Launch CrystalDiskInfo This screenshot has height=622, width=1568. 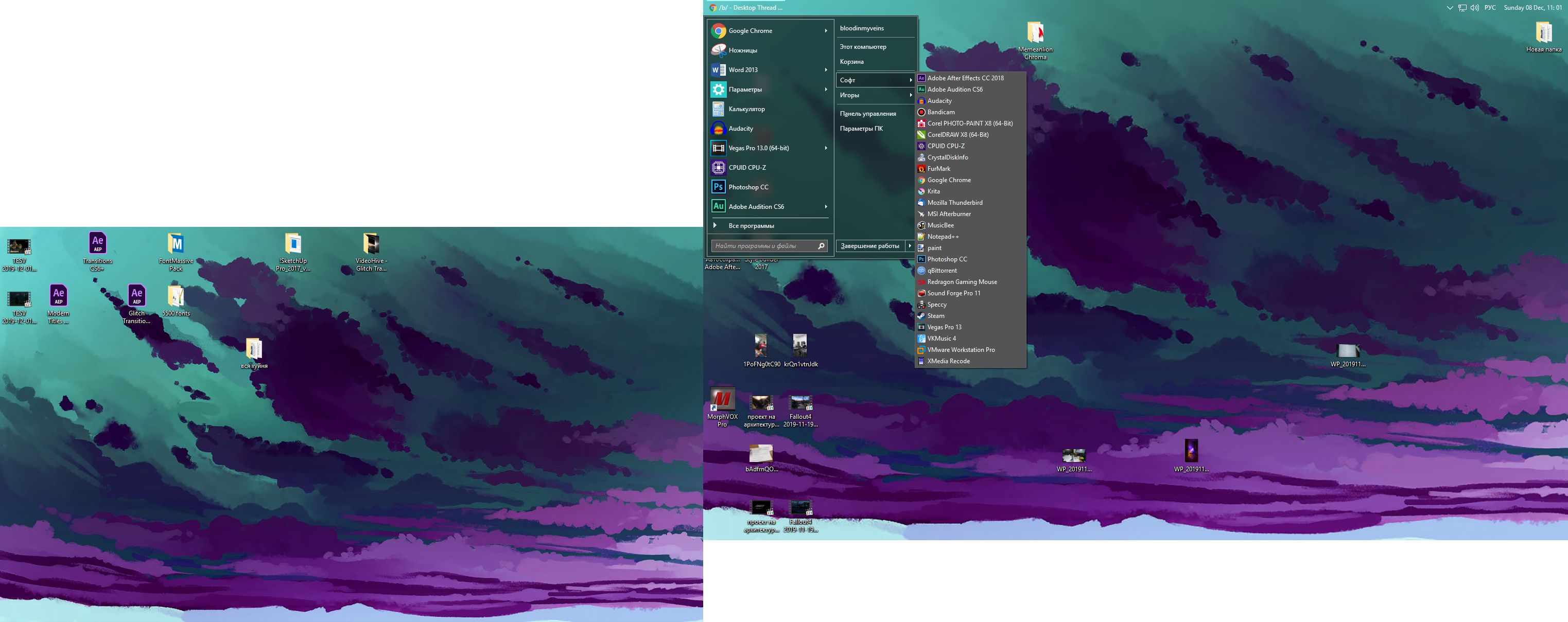pyautogui.click(x=971, y=157)
